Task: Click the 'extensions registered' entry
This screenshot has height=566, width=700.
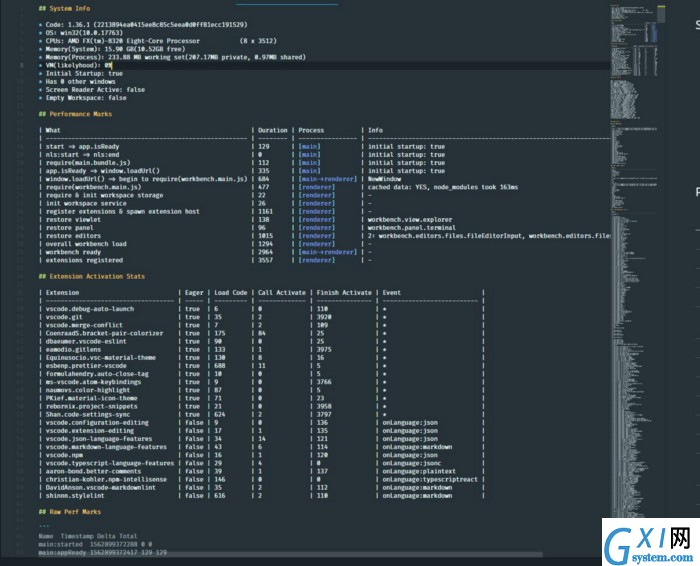Action: [x=84, y=260]
